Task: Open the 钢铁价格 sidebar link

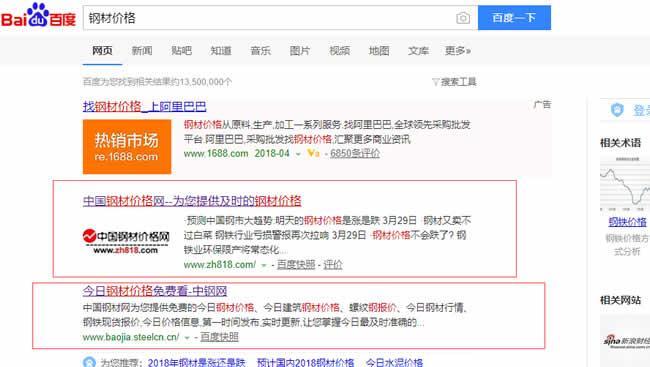Action: point(627,222)
